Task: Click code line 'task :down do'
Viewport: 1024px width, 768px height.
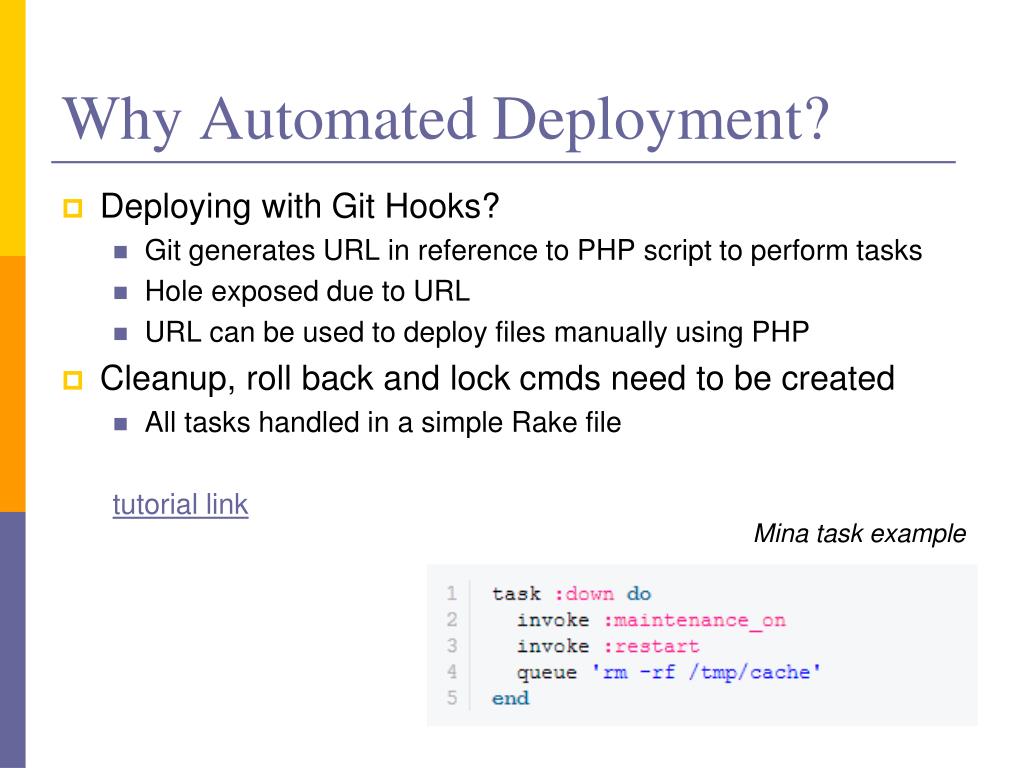Action: (571, 594)
